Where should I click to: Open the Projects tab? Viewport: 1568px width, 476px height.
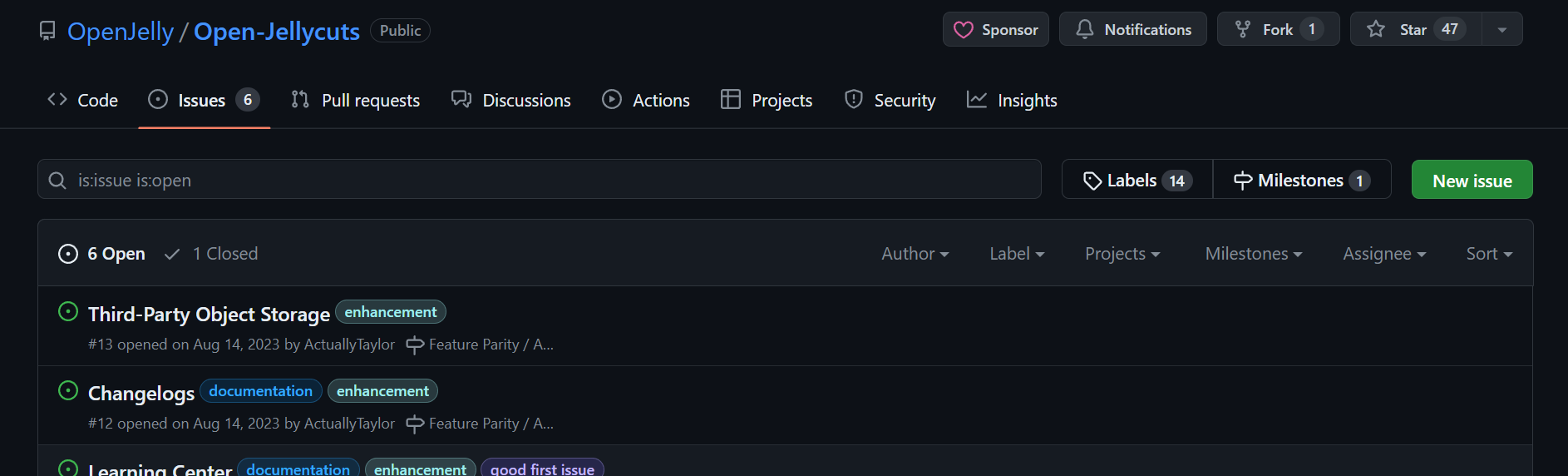coord(766,100)
